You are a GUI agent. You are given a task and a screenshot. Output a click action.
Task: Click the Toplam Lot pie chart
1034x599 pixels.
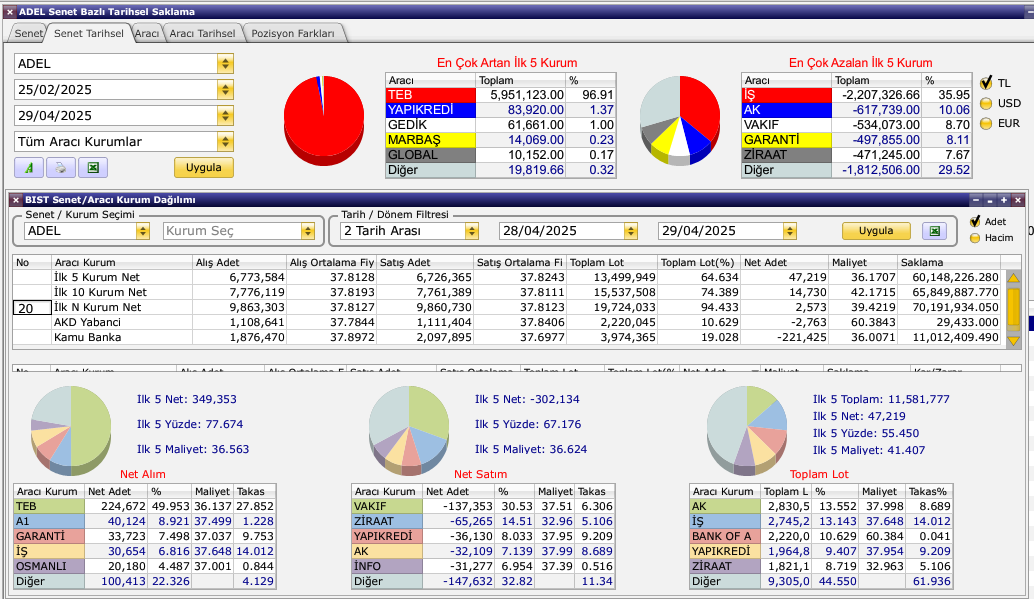[747, 431]
